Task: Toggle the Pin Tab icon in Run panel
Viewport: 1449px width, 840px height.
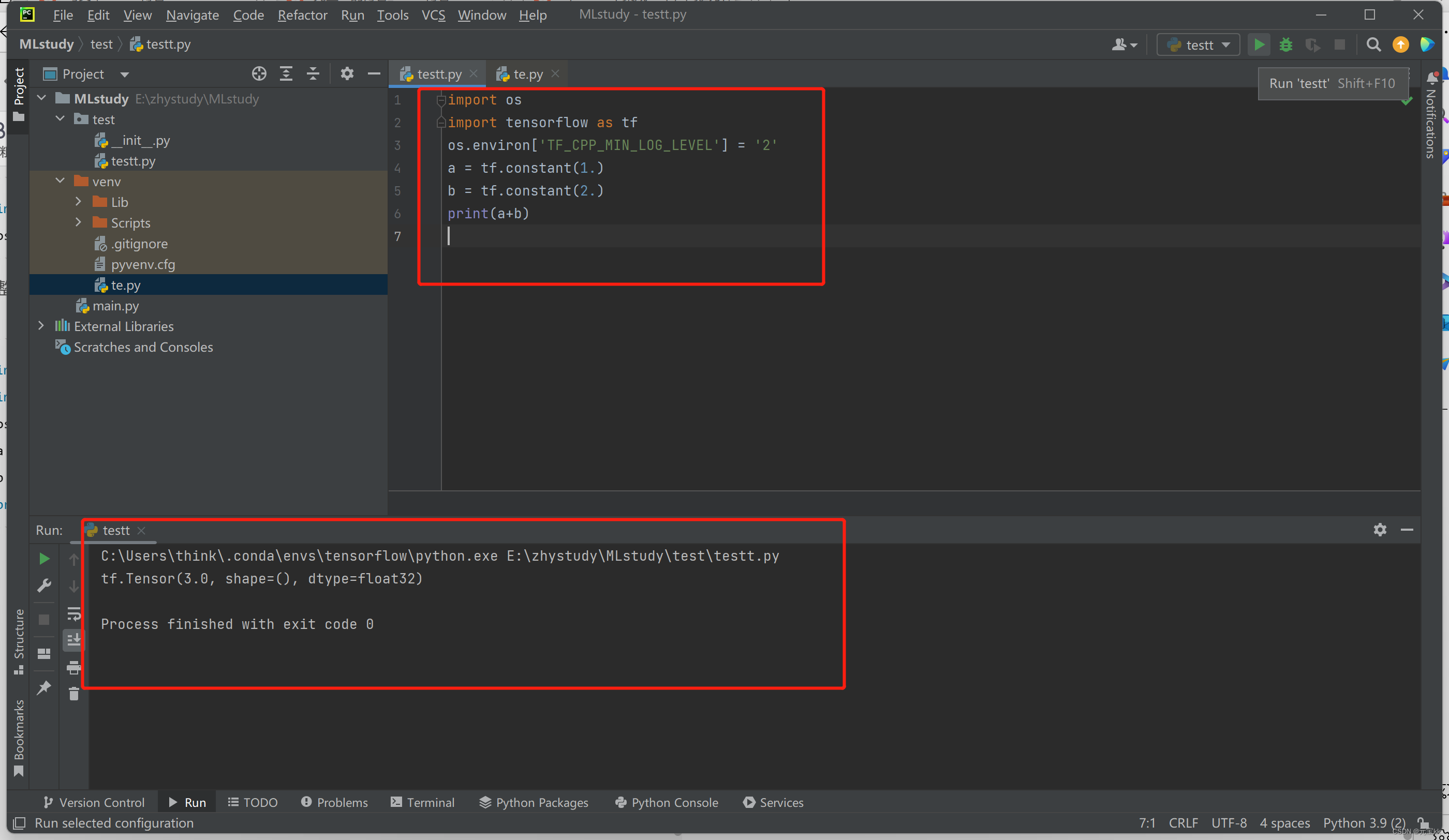Action: click(x=43, y=687)
